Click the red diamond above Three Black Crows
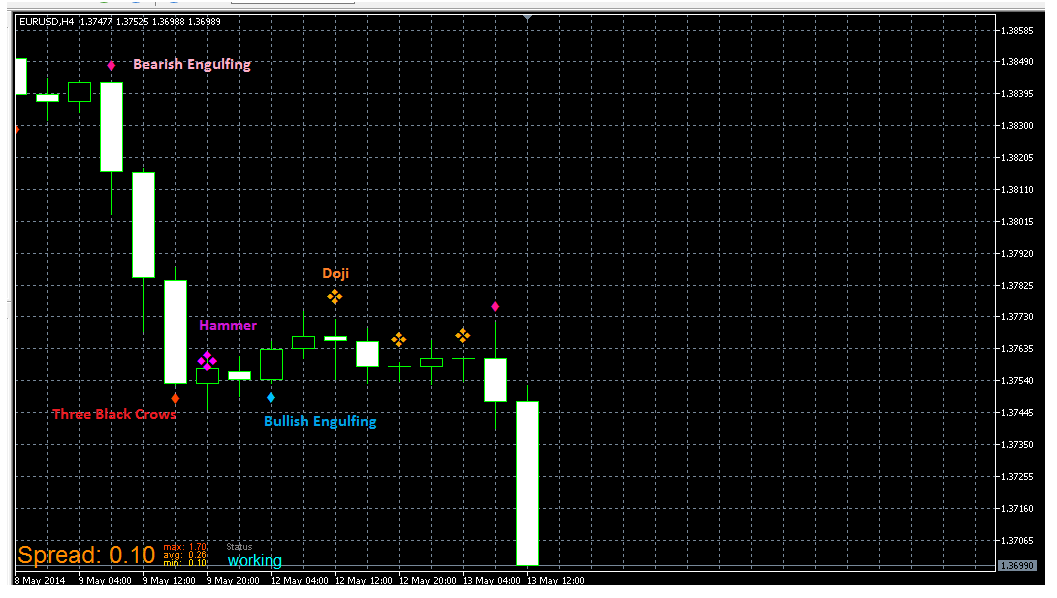1057x598 pixels. pyautogui.click(x=175, y=398)
